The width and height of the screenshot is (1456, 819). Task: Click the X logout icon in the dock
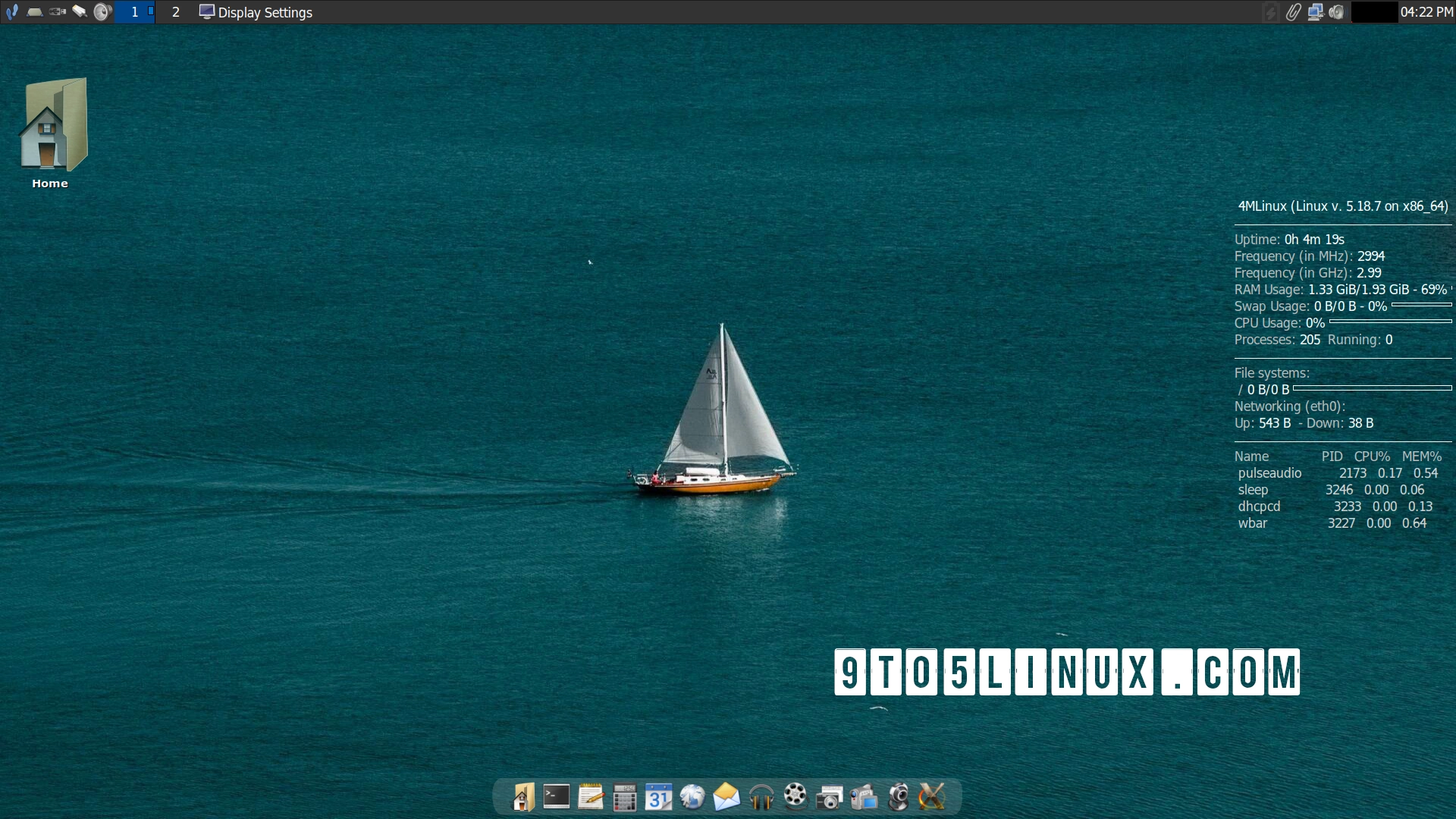(933, 796)
